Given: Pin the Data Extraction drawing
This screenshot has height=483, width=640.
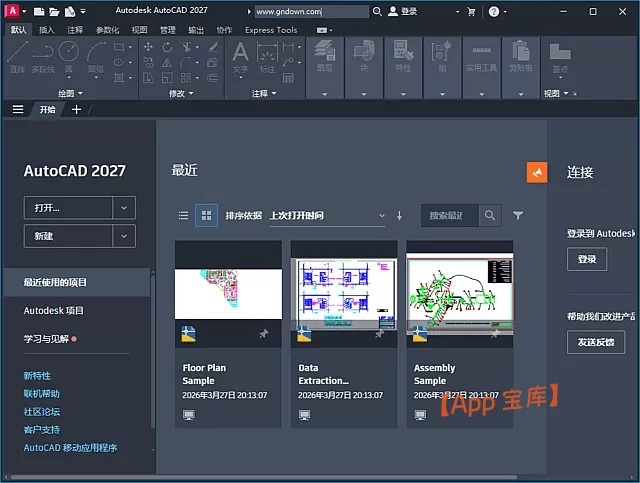Looking at the screenshot, I should (380, 334).
